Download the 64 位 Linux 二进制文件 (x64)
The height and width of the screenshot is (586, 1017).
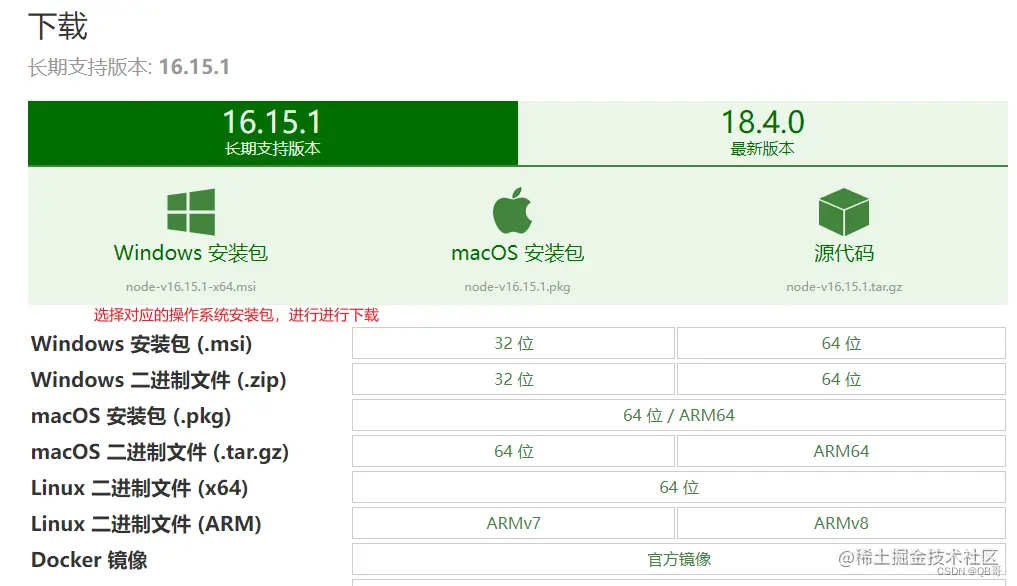pyautogui.click(x=679, y=487)
